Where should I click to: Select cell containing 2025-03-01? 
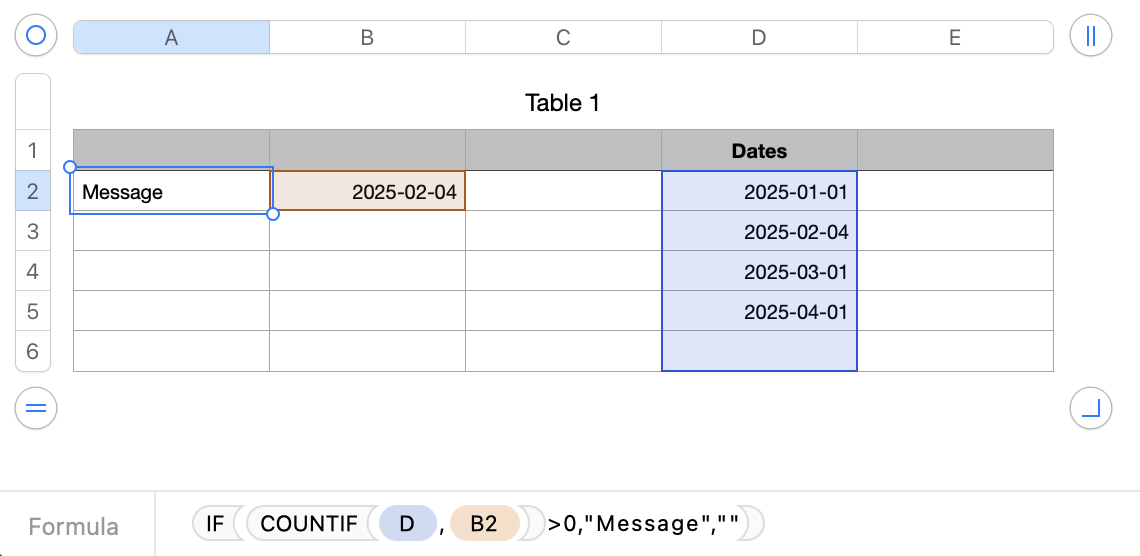[759, 272]
